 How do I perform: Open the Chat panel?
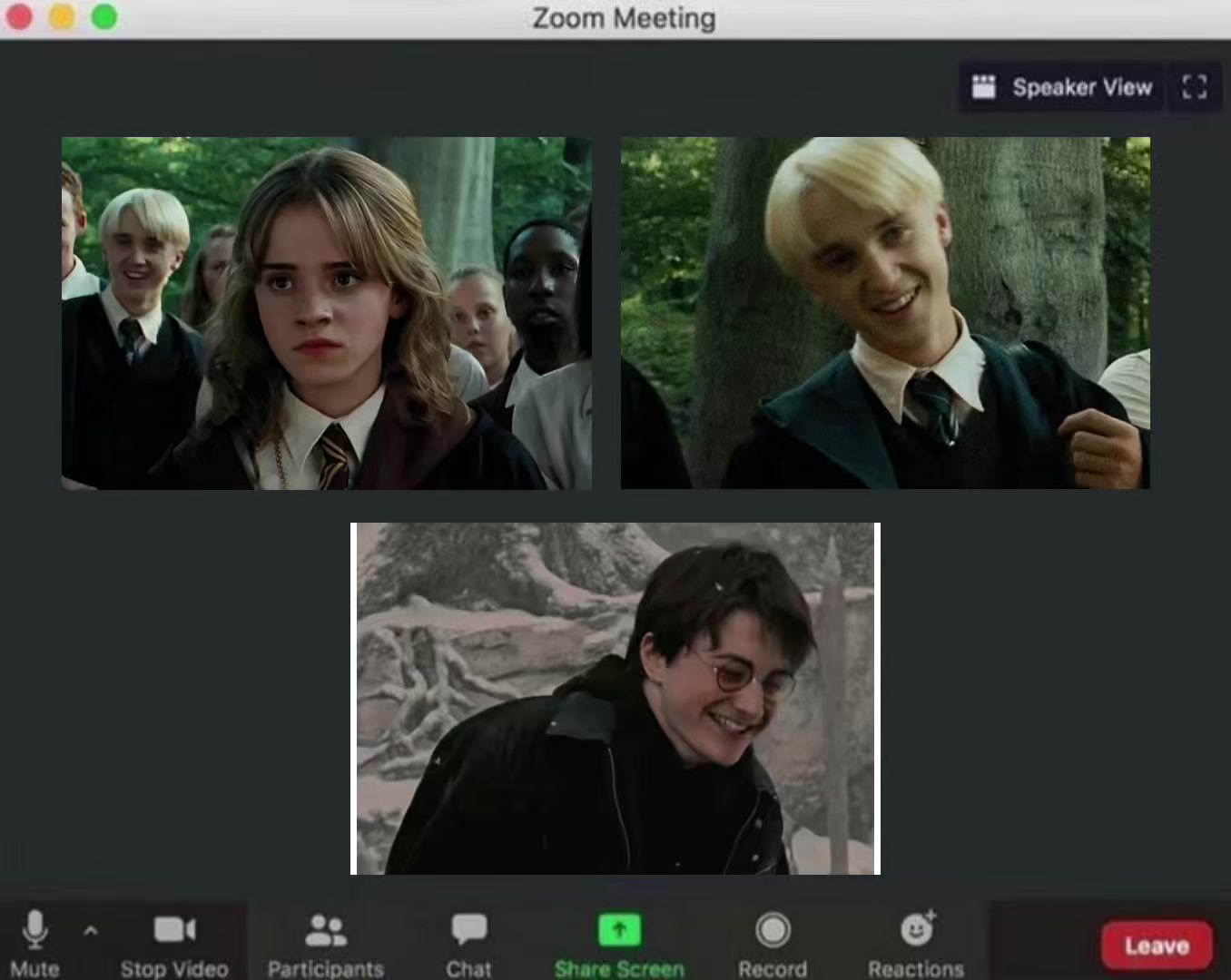468,944
